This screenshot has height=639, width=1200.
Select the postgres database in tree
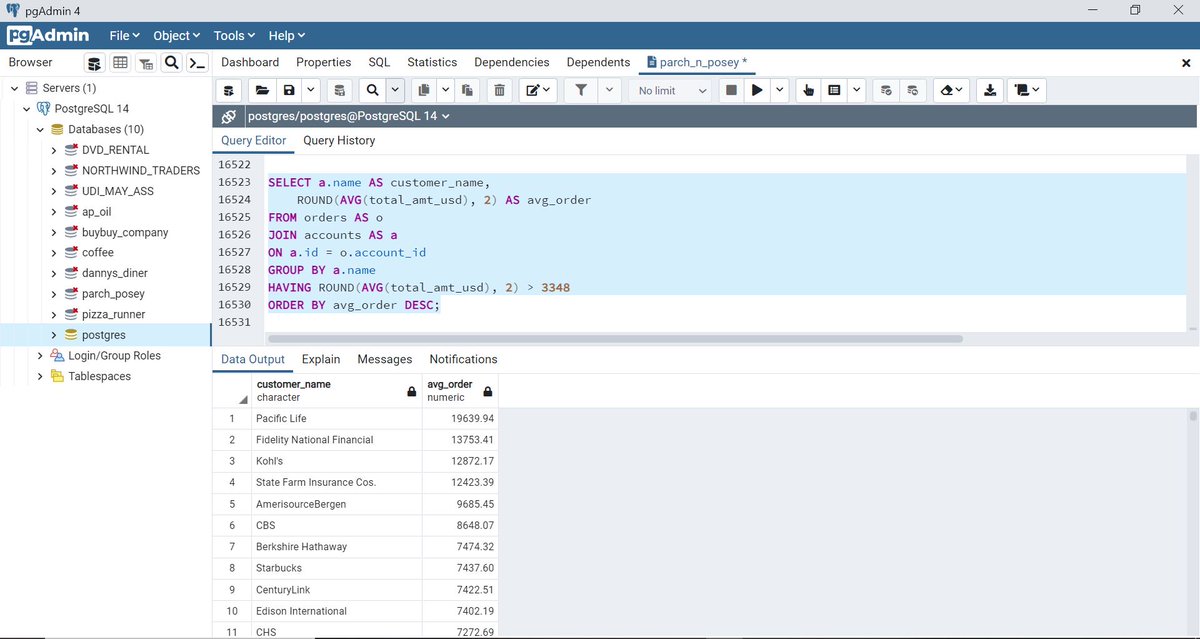pyautogui.click(x=103, y=335)
